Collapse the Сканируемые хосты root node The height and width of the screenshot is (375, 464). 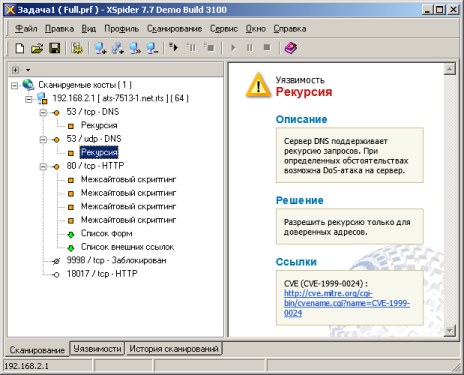pos(14,86)
